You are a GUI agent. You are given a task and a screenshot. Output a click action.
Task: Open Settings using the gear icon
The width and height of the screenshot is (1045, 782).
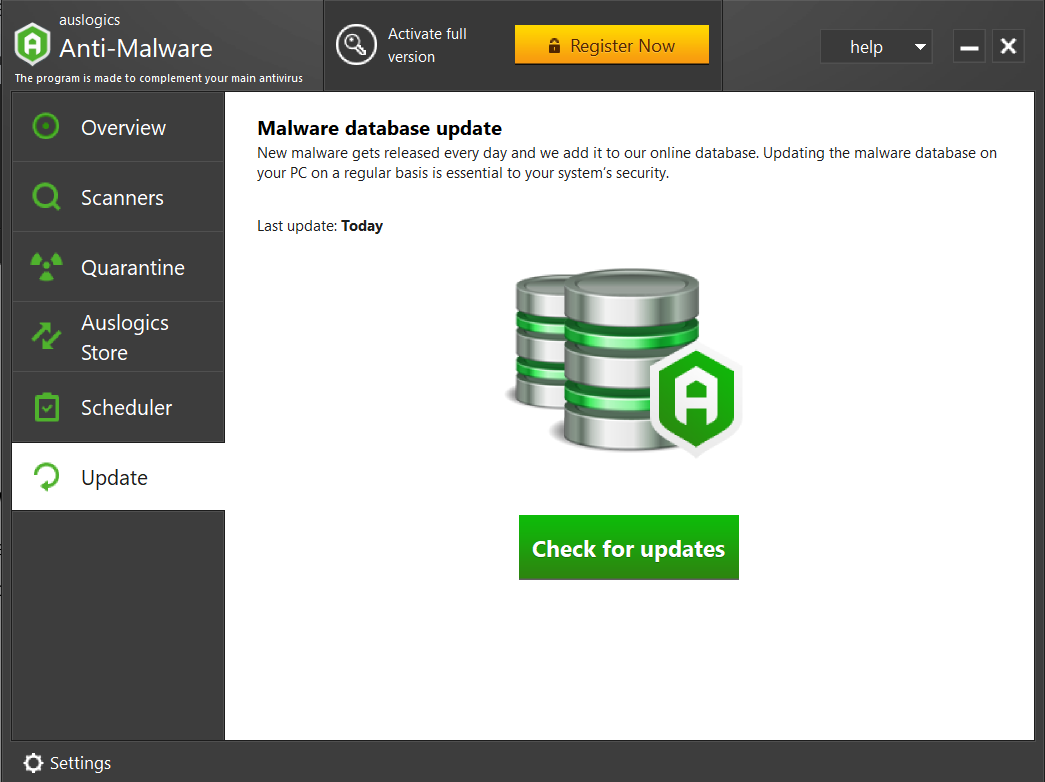[33, 763]
